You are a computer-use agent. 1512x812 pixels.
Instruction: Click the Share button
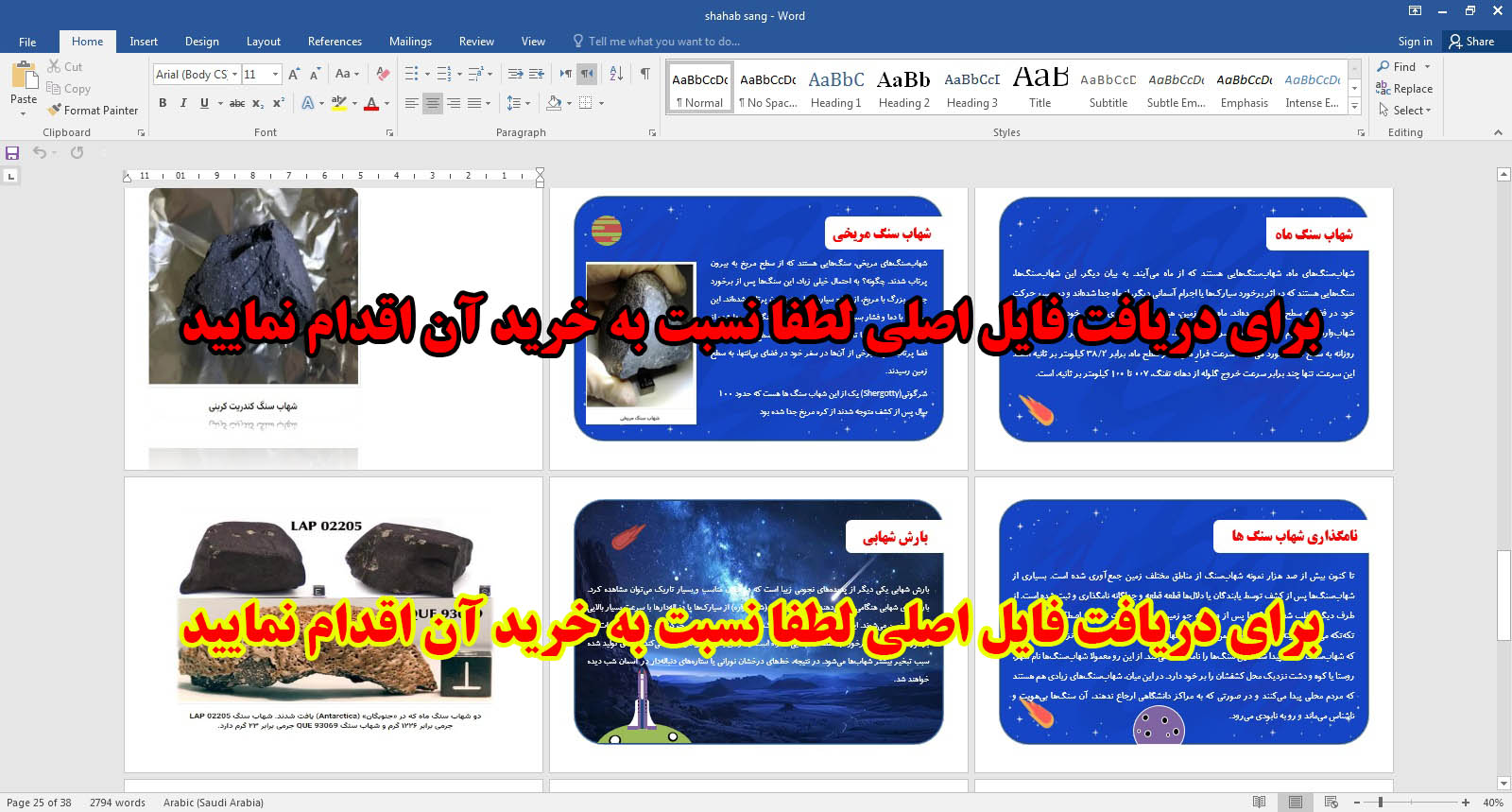point(1471,42)
